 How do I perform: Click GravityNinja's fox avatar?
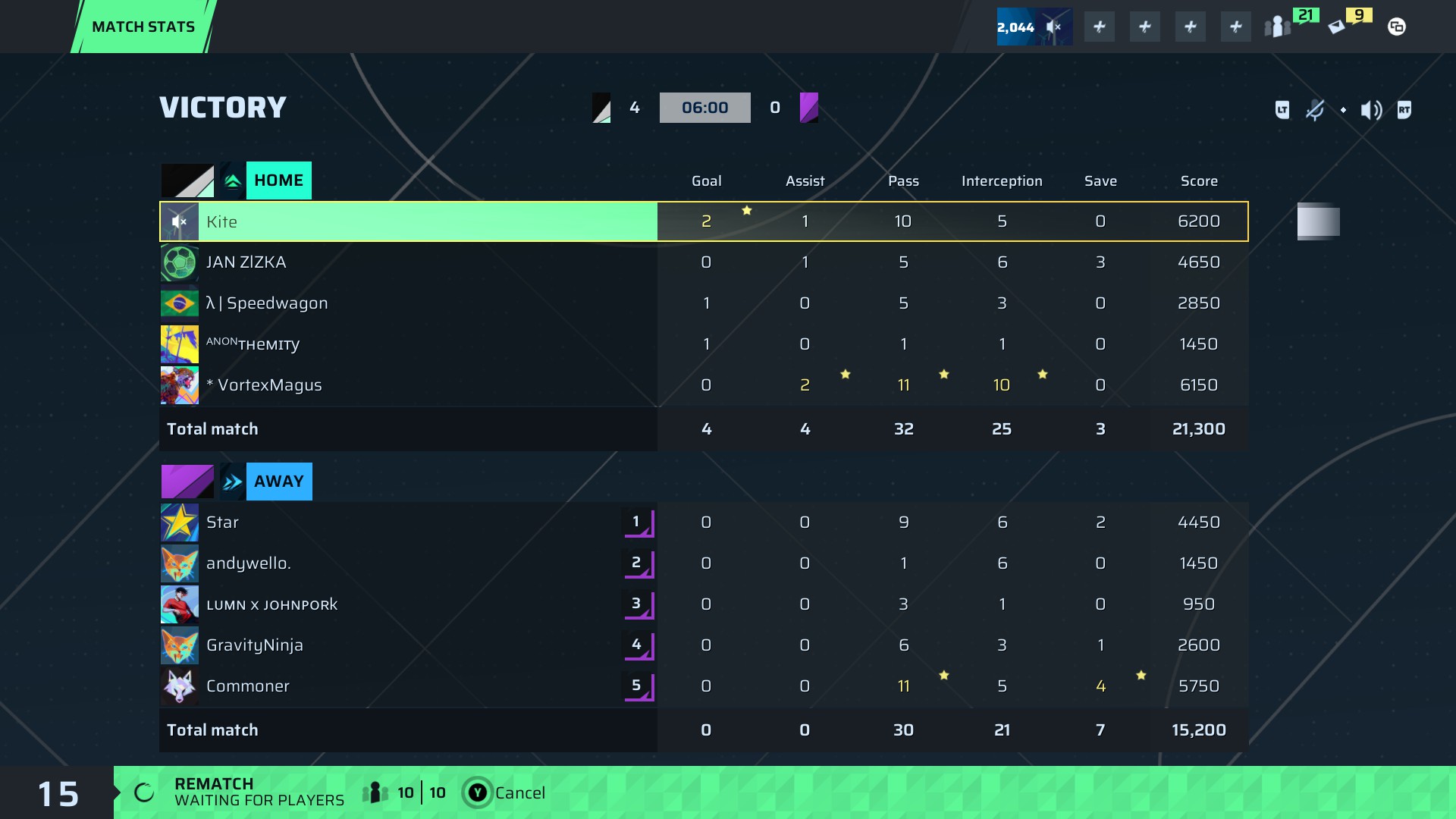(x=180, y=645)
